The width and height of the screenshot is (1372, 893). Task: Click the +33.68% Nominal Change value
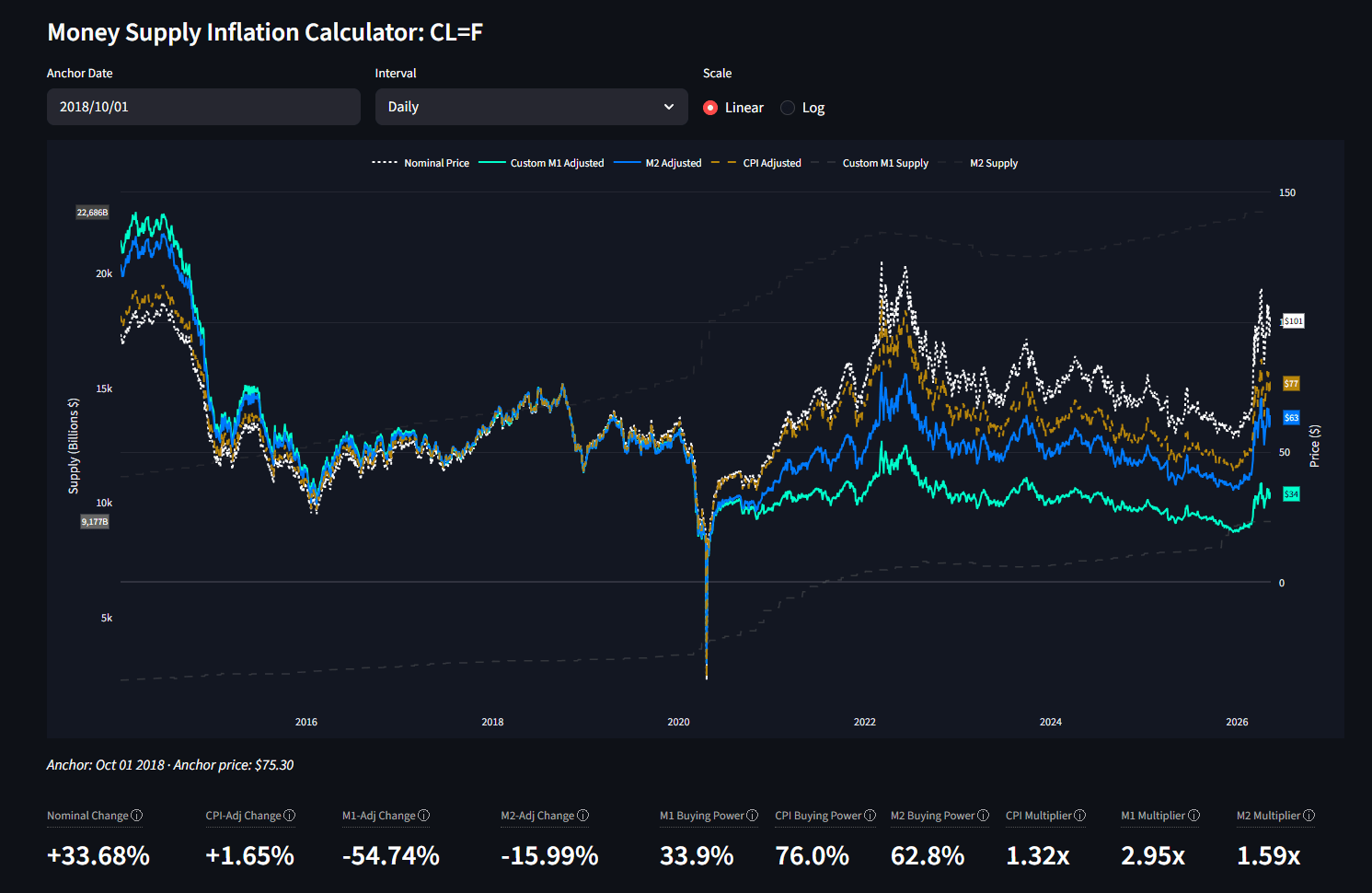pos(98,855)
